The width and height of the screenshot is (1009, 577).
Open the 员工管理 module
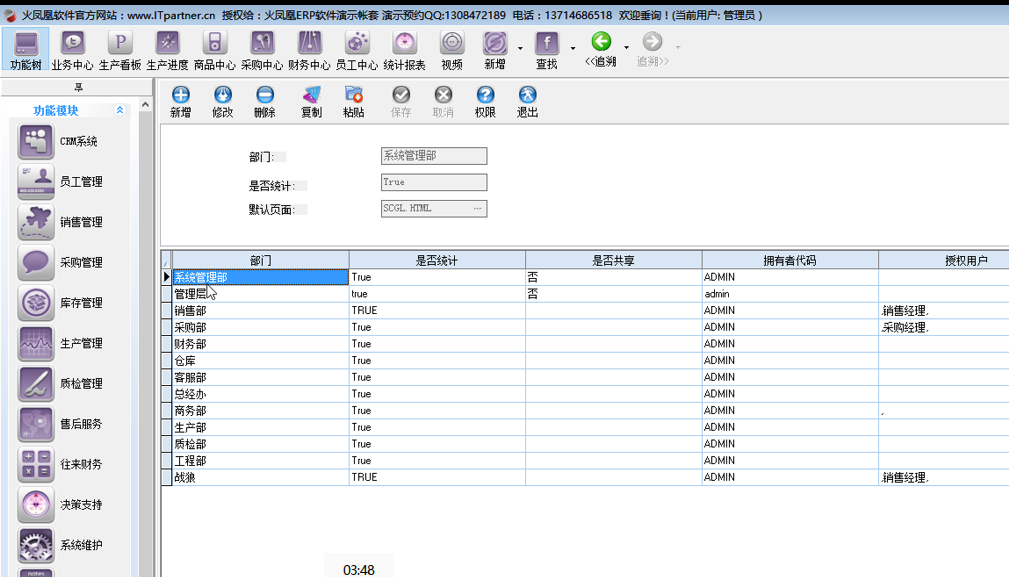pos(60,182)
